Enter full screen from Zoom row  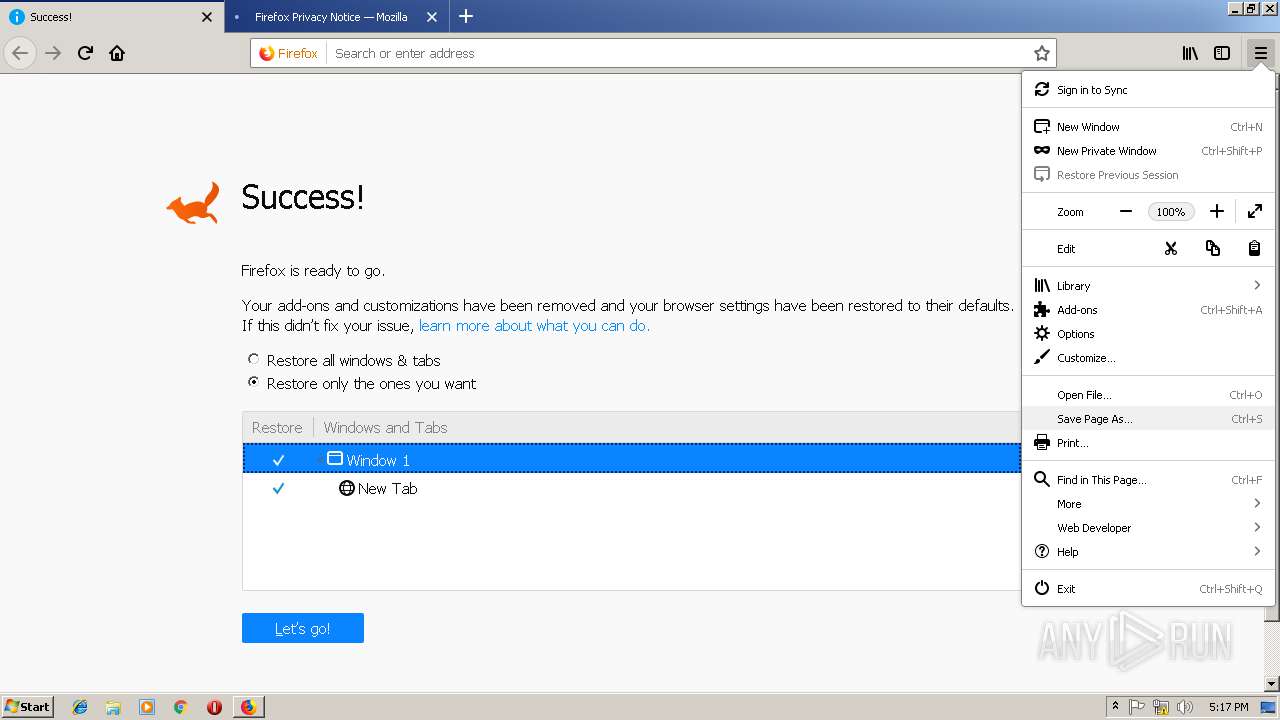(x=1254, y=211)
